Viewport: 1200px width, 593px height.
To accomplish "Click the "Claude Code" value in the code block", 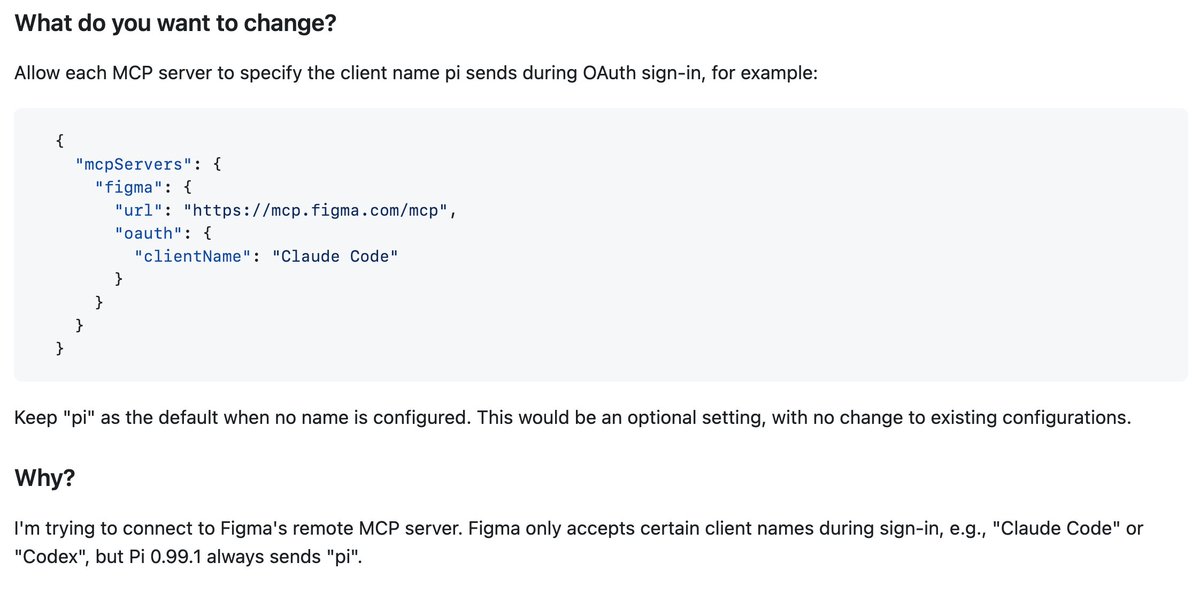I will click(335, 256).
